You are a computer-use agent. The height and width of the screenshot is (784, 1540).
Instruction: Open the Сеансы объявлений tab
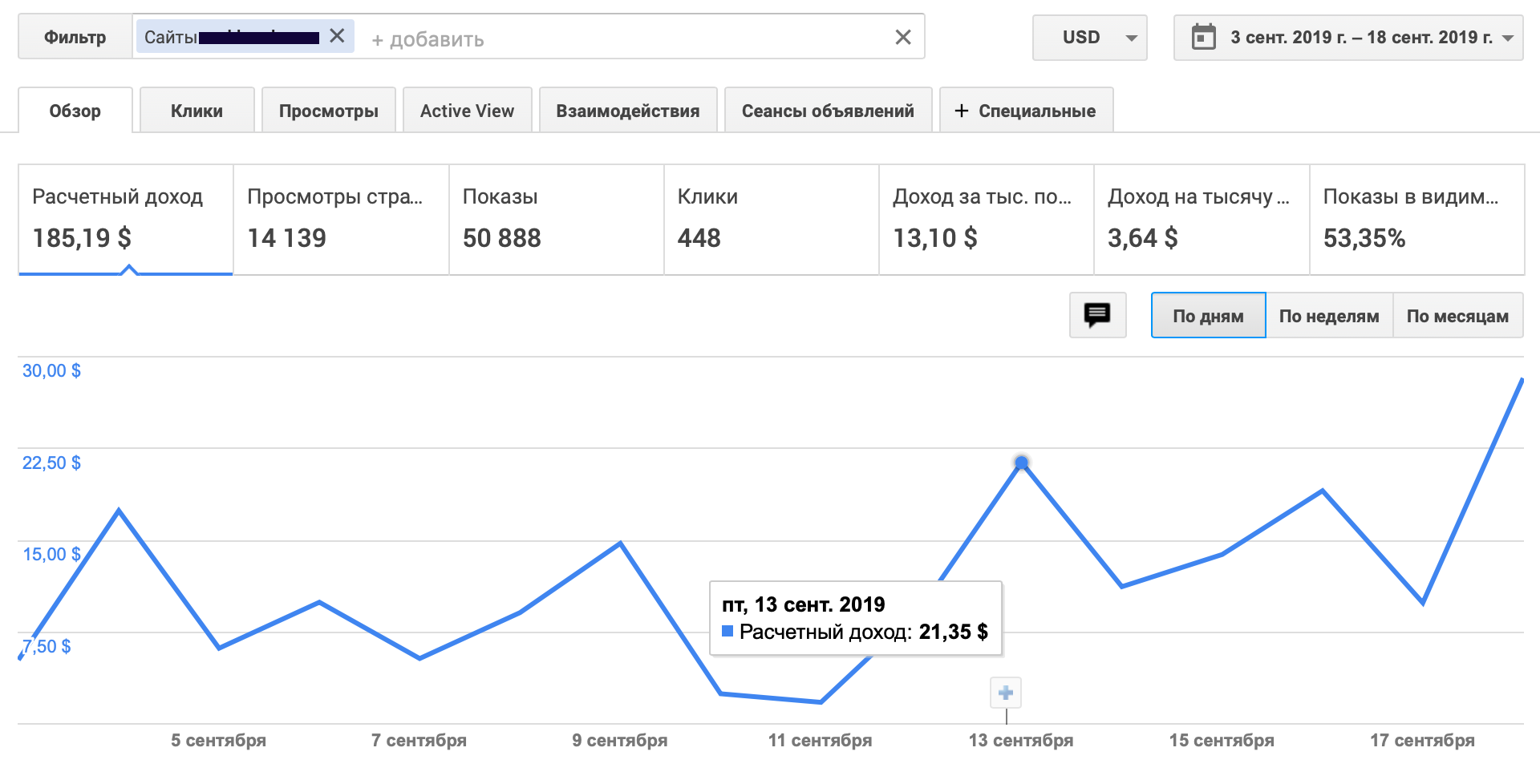[828, 111]
